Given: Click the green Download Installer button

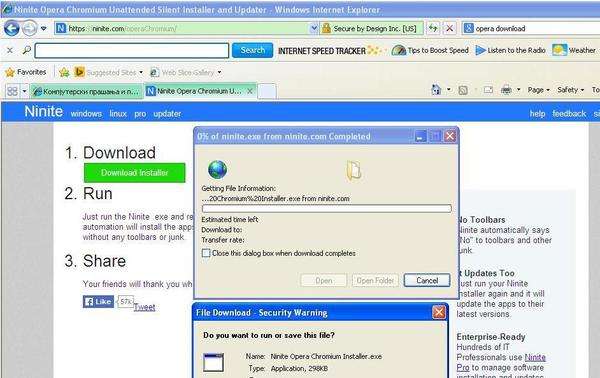Looking at the screenshot, I should [x=135, y=173].
